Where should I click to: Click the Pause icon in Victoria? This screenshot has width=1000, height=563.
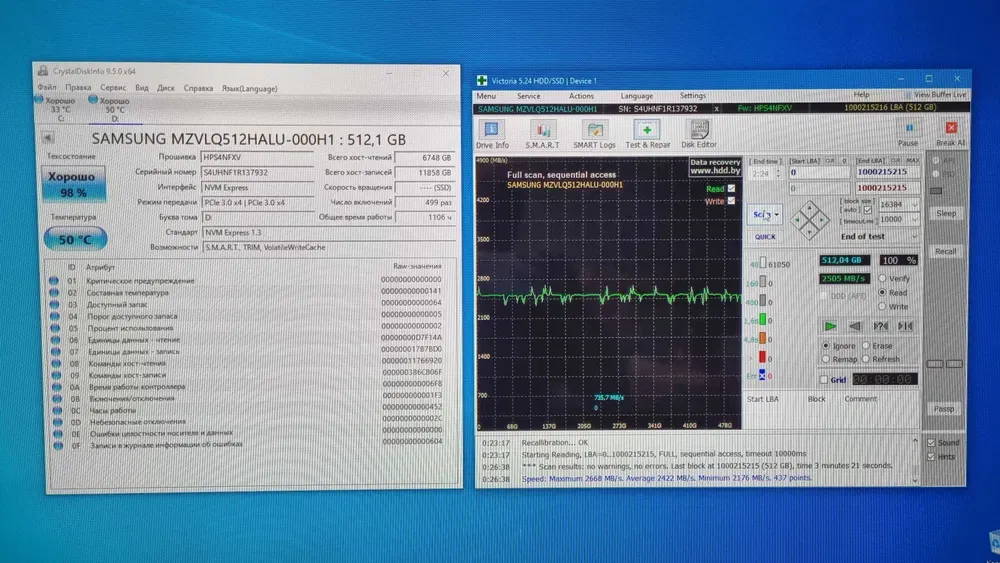pyautogui.click(x=909, y=128)
